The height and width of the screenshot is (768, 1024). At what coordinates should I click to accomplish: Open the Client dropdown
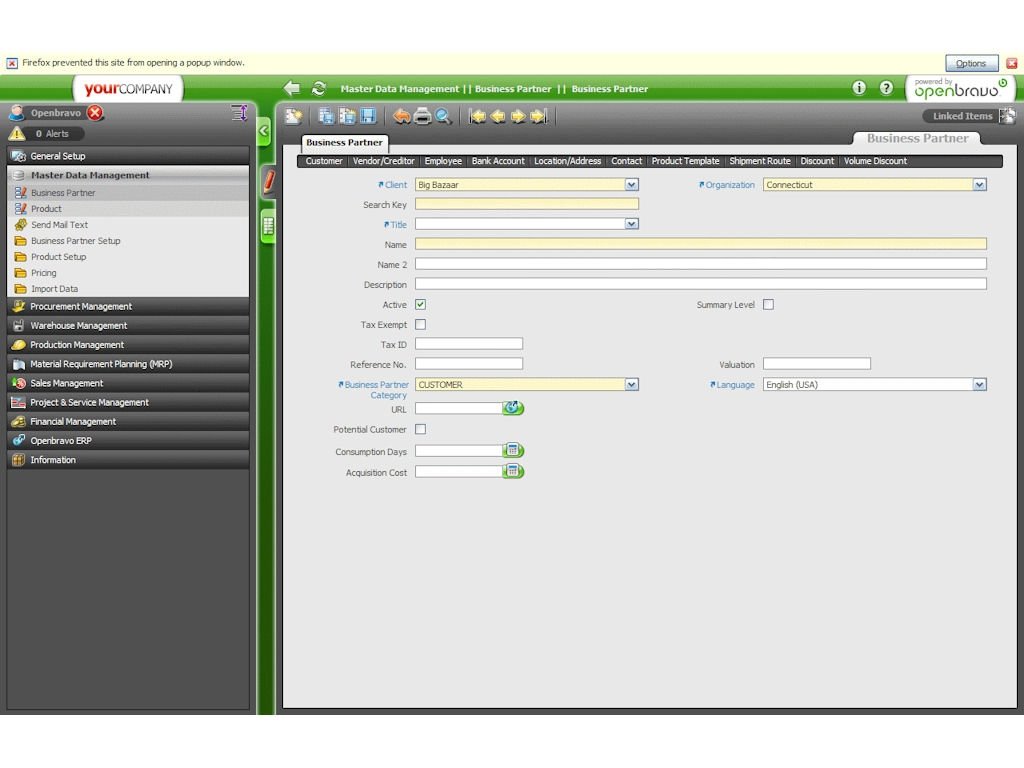(x=632, y=185)
